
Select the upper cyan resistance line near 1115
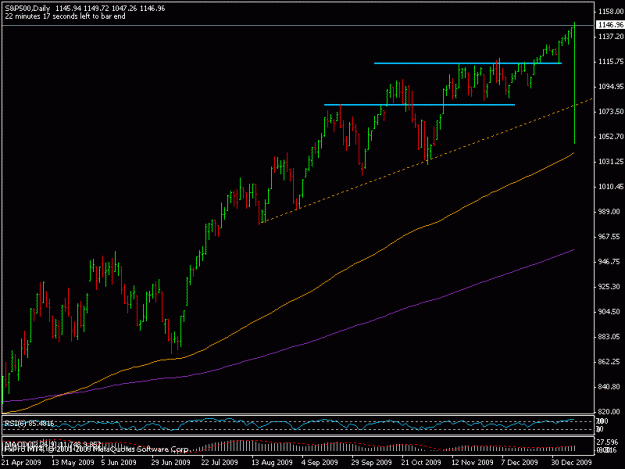click(468, 63)
